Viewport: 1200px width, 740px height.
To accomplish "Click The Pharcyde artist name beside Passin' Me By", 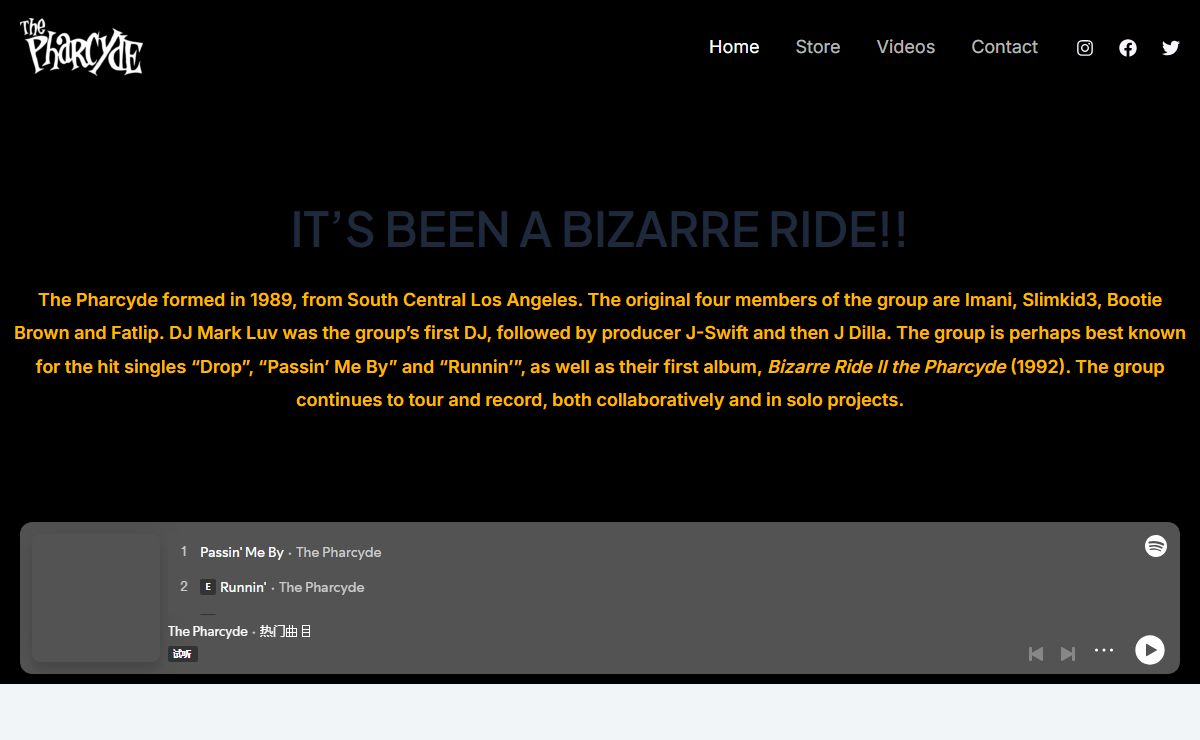I will coord(339,552).
